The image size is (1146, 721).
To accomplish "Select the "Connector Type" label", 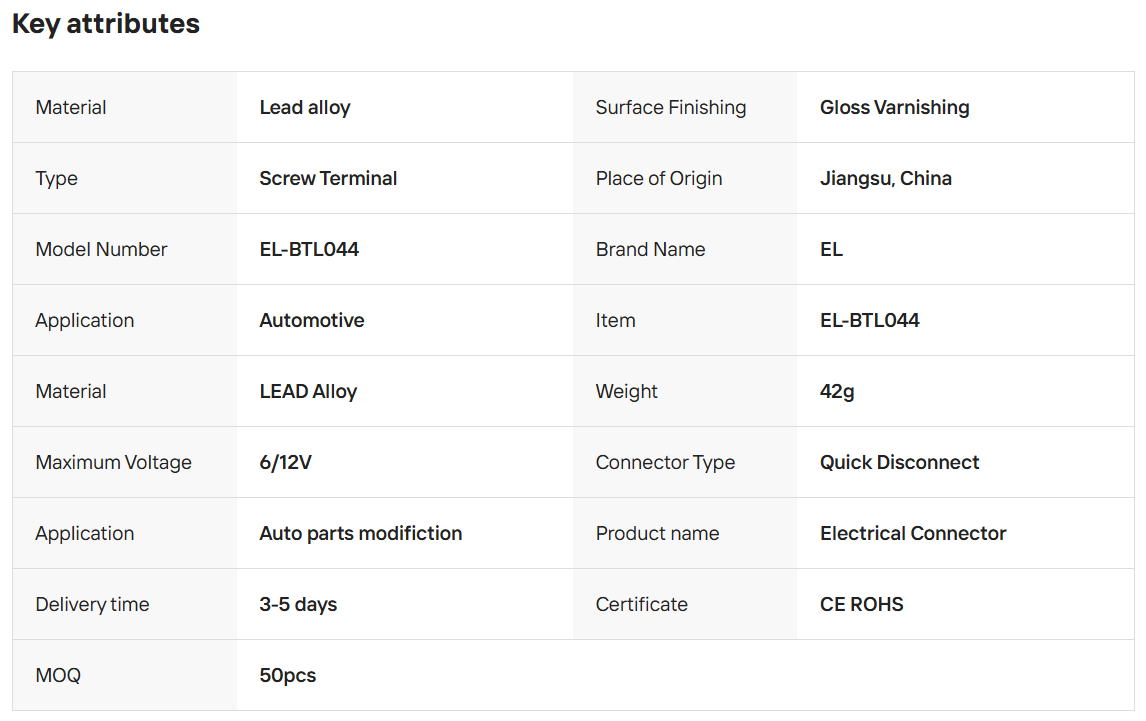I will [x=665, y=462].
